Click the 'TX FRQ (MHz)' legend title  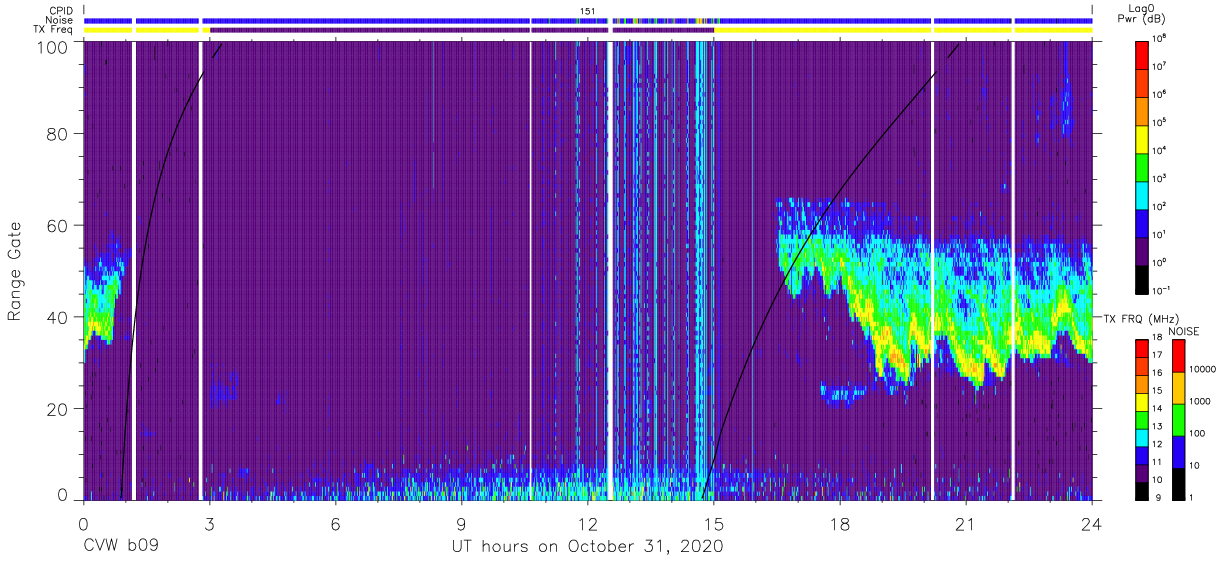tap(1143, 318)
